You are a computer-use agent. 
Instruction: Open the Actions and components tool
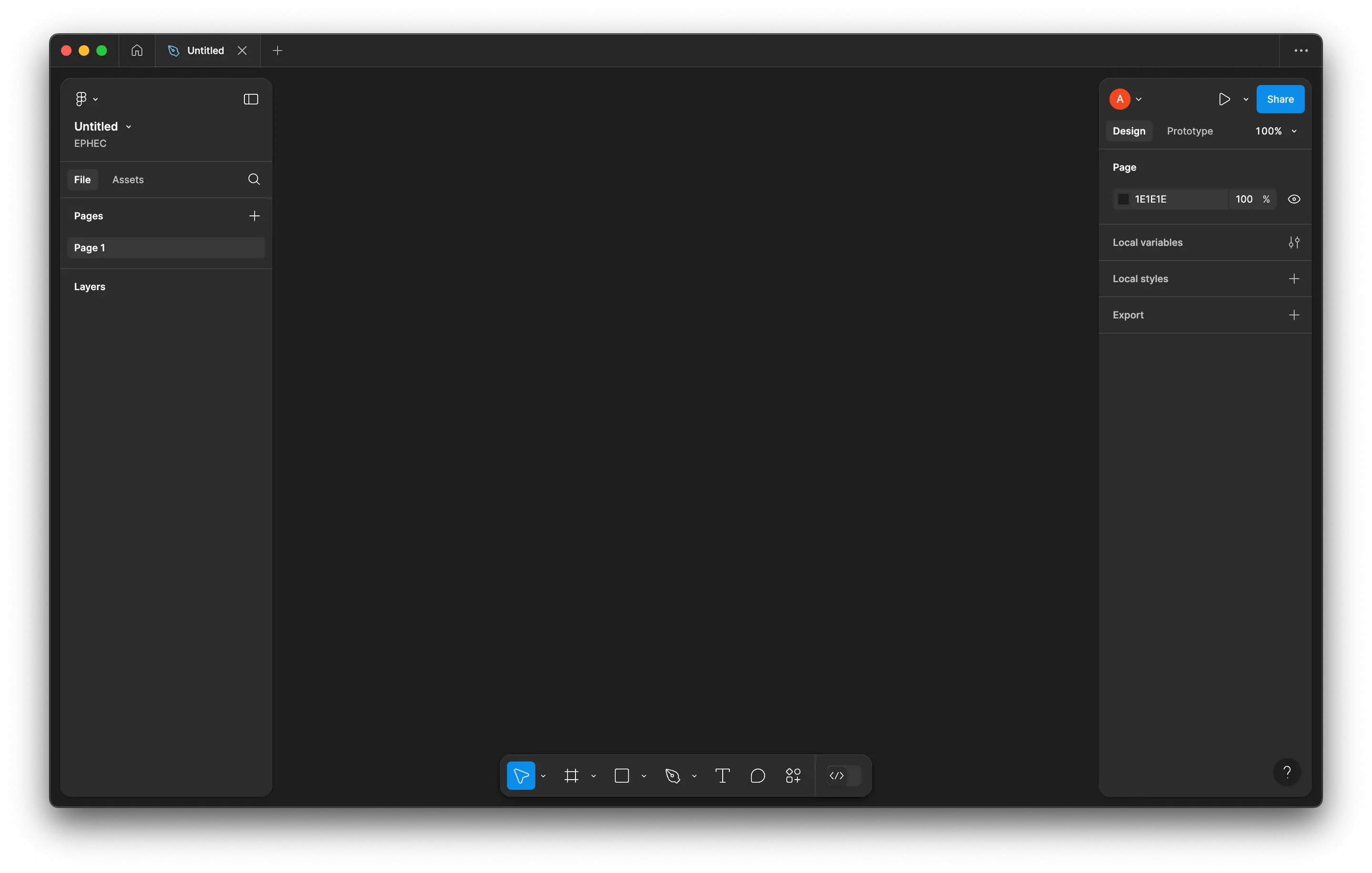[793, 776]
